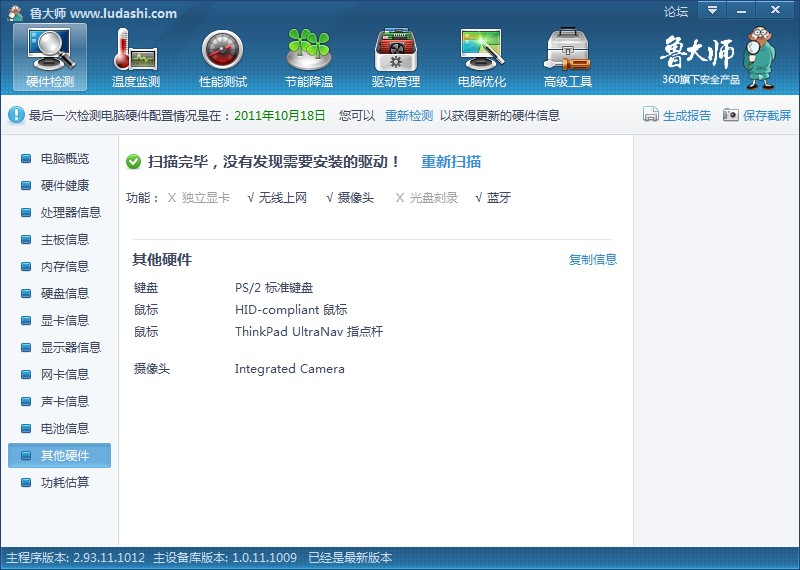
Task: Click the PS/2 标准键盘 value
Action: [274, 288]
